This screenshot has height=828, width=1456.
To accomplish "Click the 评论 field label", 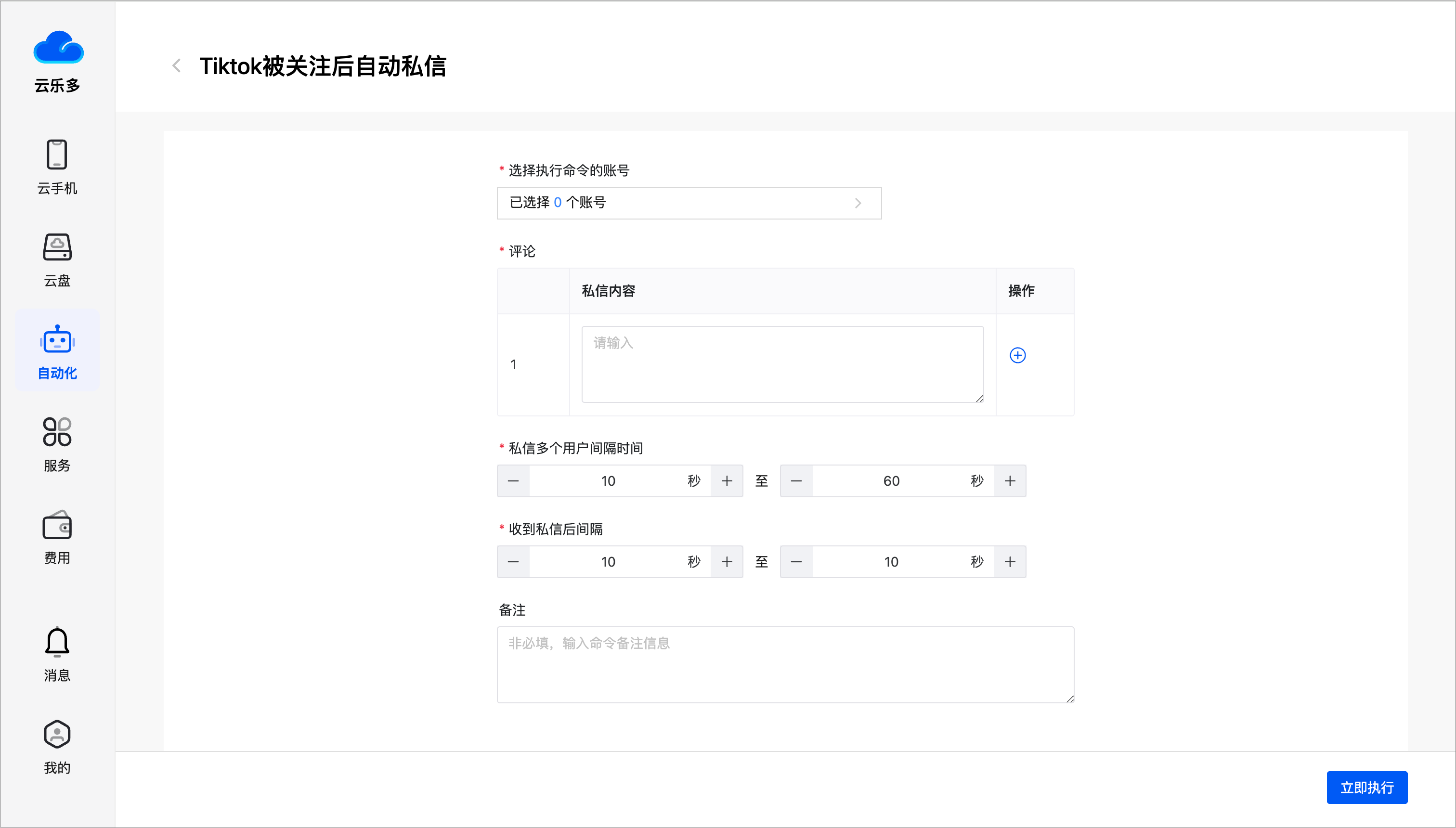I will 522,251.
